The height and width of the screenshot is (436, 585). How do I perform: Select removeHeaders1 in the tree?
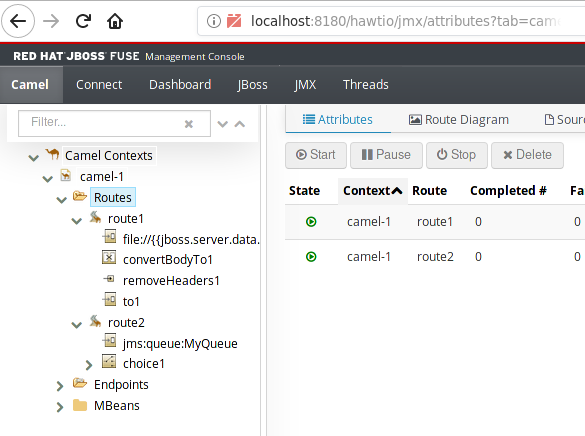(171, 280)
